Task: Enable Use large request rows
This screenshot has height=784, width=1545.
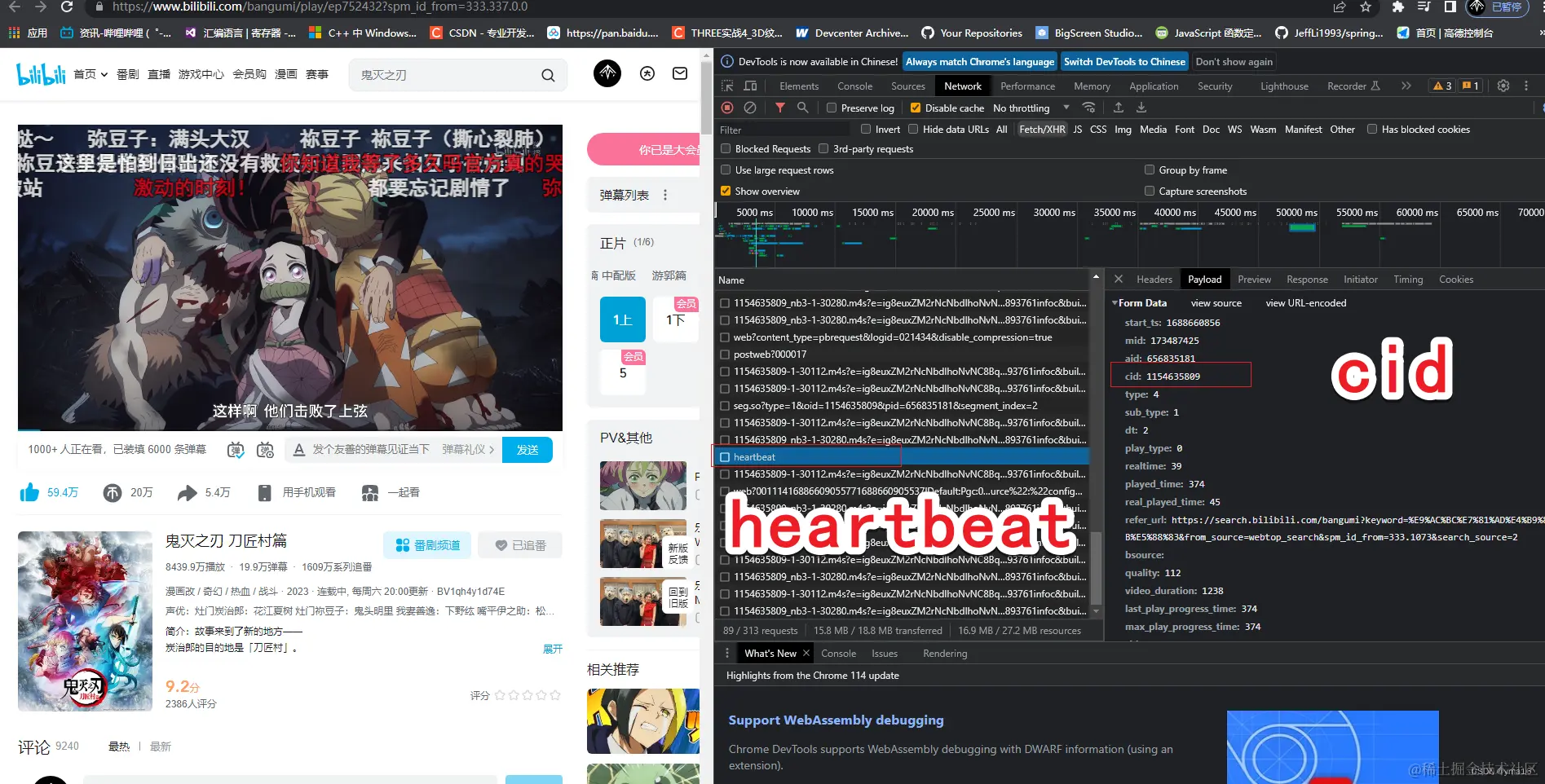Action: 726,170
